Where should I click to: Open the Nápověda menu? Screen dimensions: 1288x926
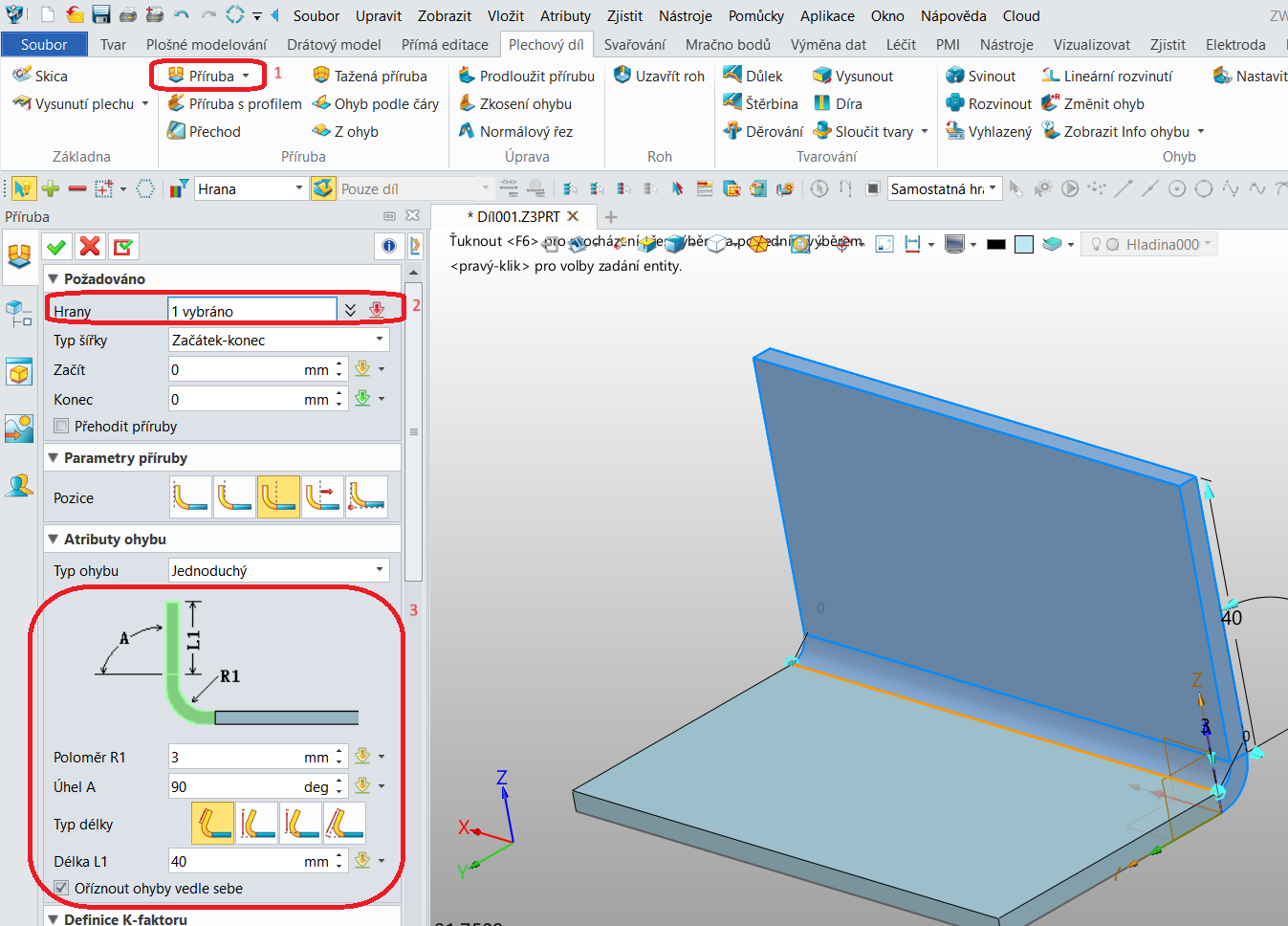953,15
